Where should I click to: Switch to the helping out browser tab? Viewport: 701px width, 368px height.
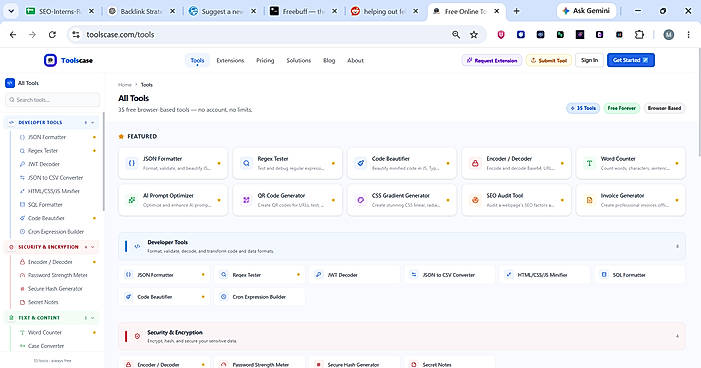(384, 12)
